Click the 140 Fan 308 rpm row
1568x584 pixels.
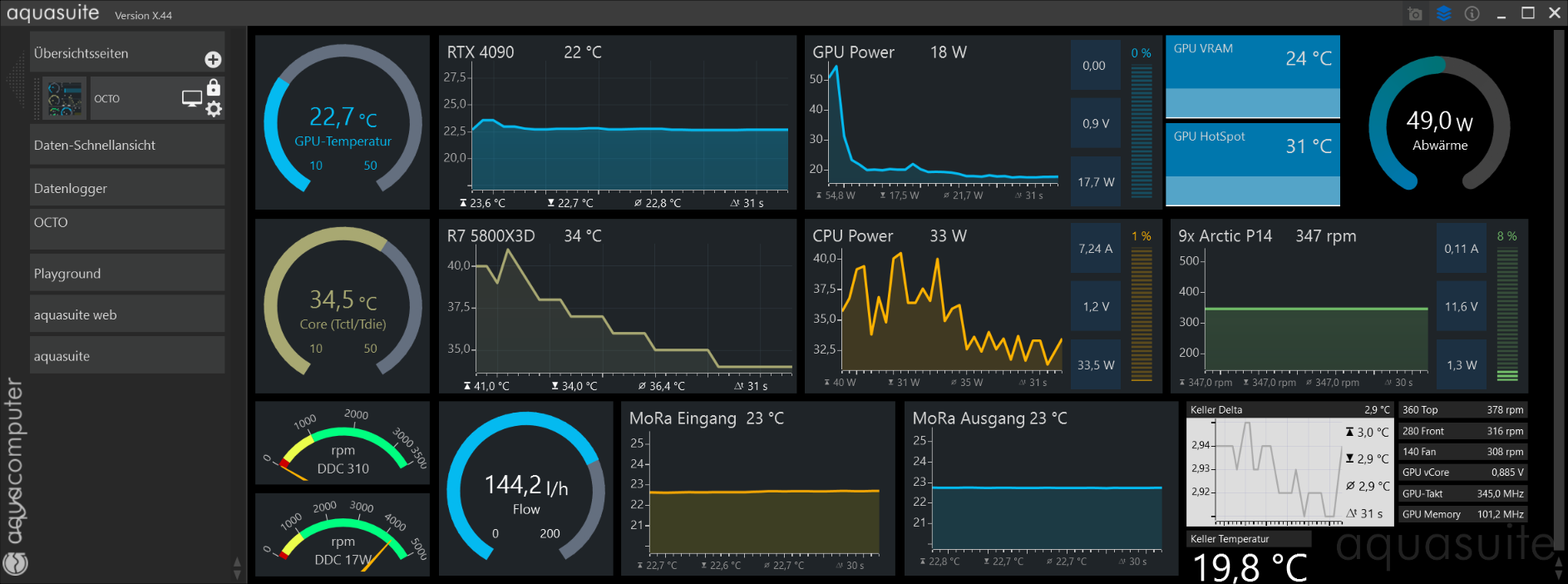click(x=1463, y=452)
